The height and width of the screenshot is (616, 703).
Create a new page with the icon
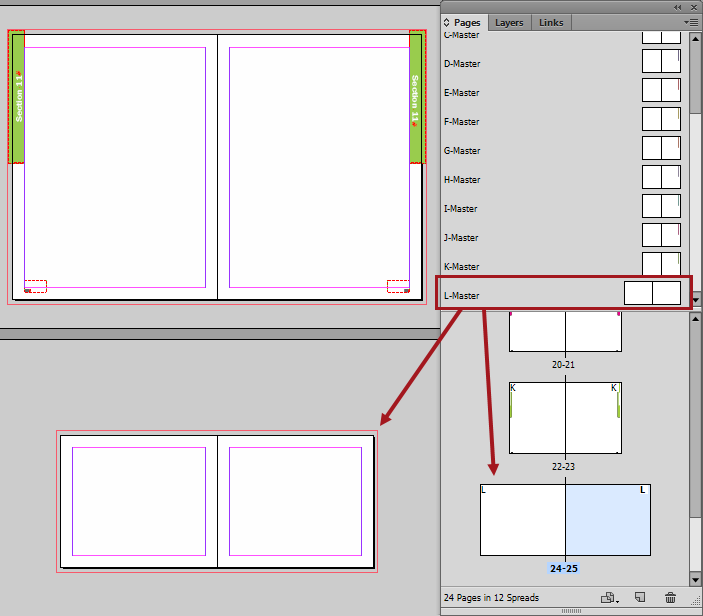(640, 597)
